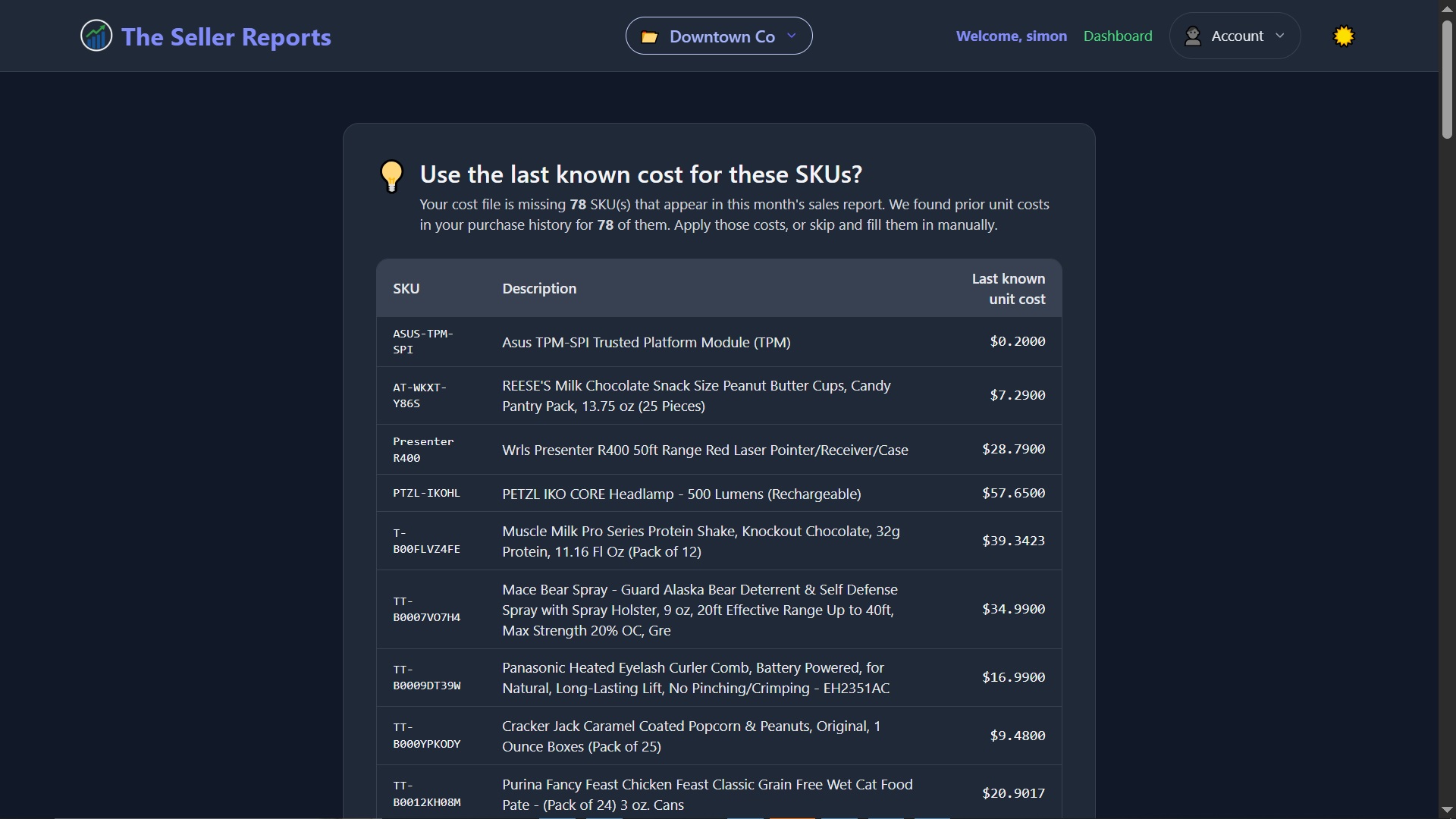Click the Downtown Co chevron arrow
This screenshot has height=819, width=1456.
point(792,36)
